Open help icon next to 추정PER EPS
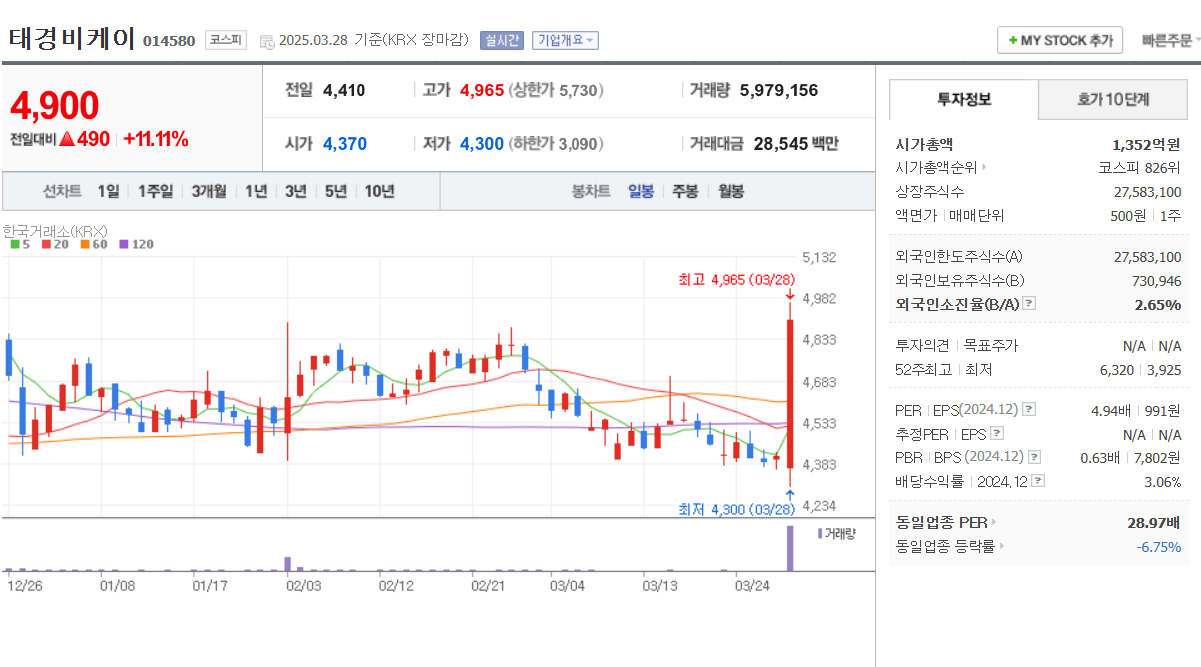The image size is (1201, 667). tap(996, 434)
